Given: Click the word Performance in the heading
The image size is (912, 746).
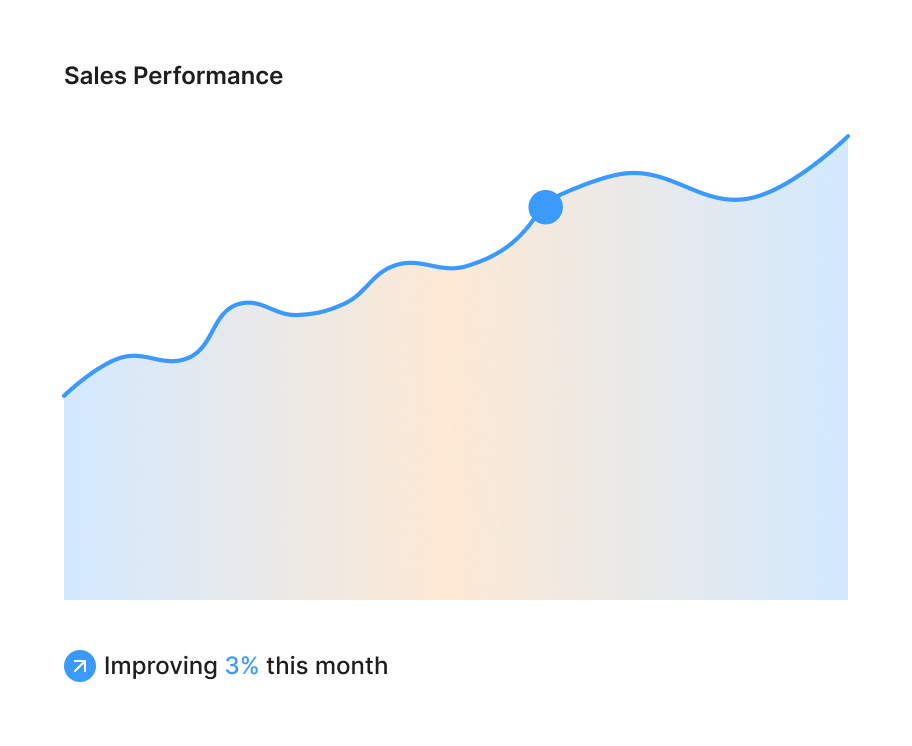Looking at the screenshot, I should click(208, 76).
